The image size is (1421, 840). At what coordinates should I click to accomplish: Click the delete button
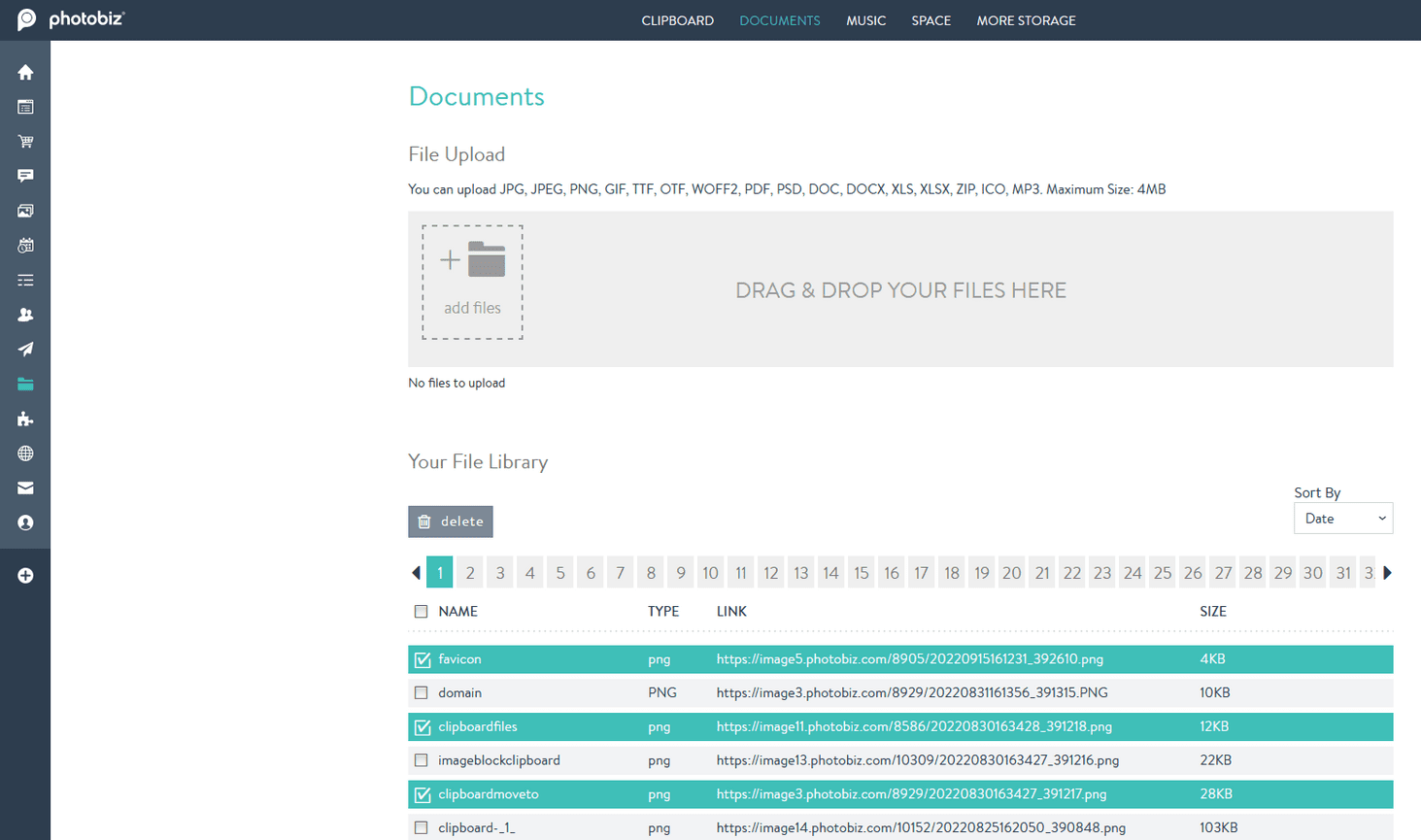tap(450, 521)
